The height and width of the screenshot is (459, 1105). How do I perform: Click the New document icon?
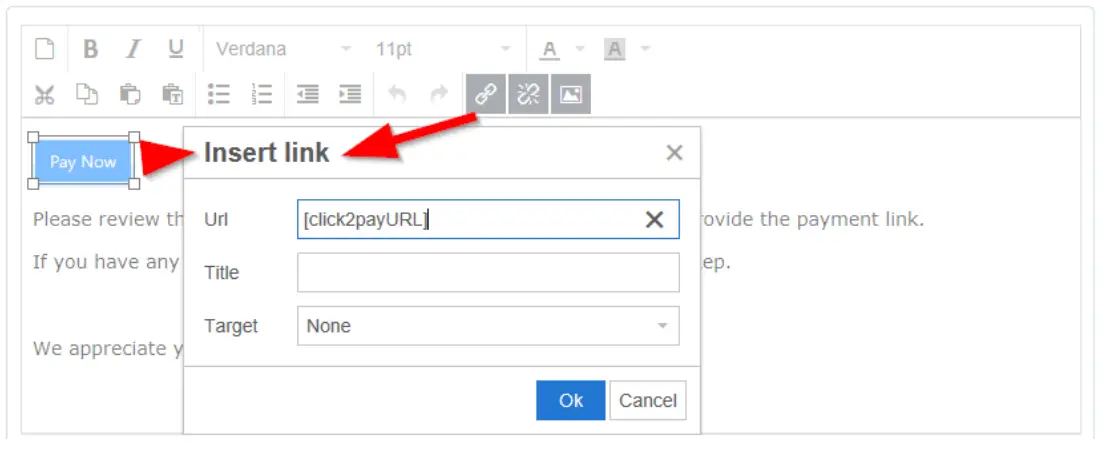pos(44,49)
